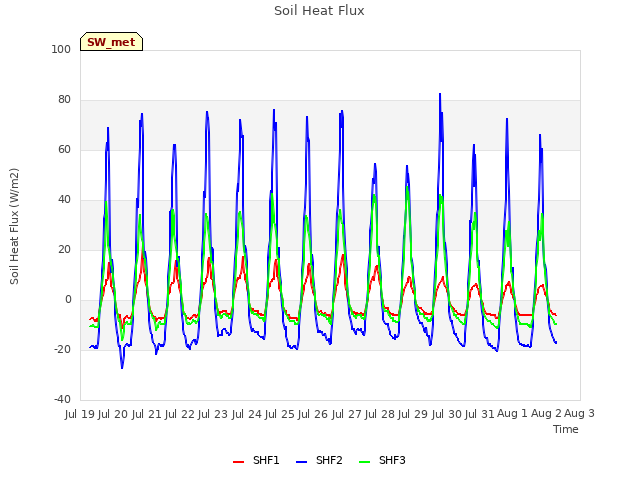Image resolution: width=640 pixels, height=480 pixels.
Task: Click the Jul 28 x-axis date label
Action: [x=380, y=414]
